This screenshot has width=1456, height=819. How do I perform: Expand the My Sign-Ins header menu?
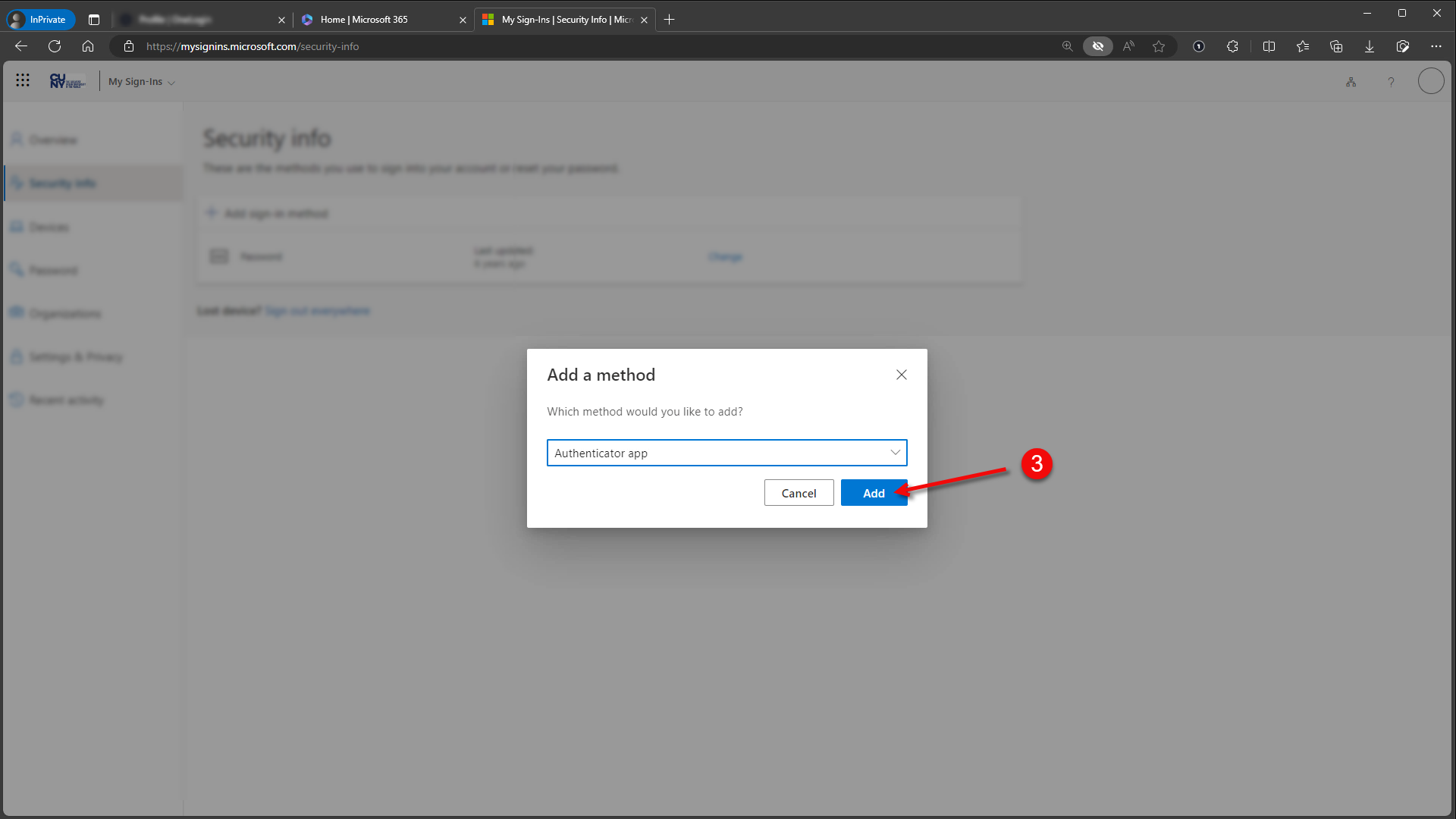141,82
